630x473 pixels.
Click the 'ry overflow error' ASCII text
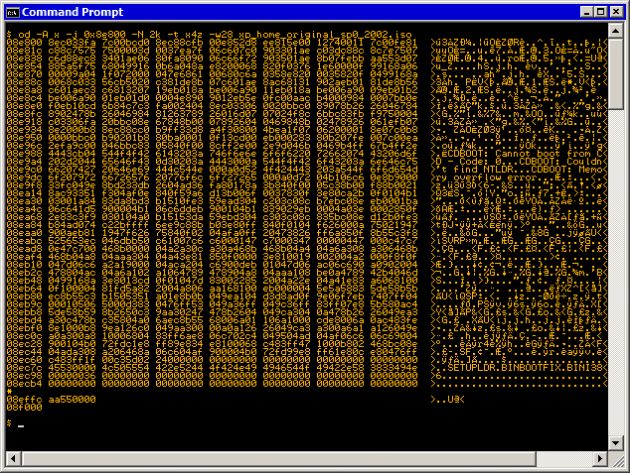tap(485, 177)
